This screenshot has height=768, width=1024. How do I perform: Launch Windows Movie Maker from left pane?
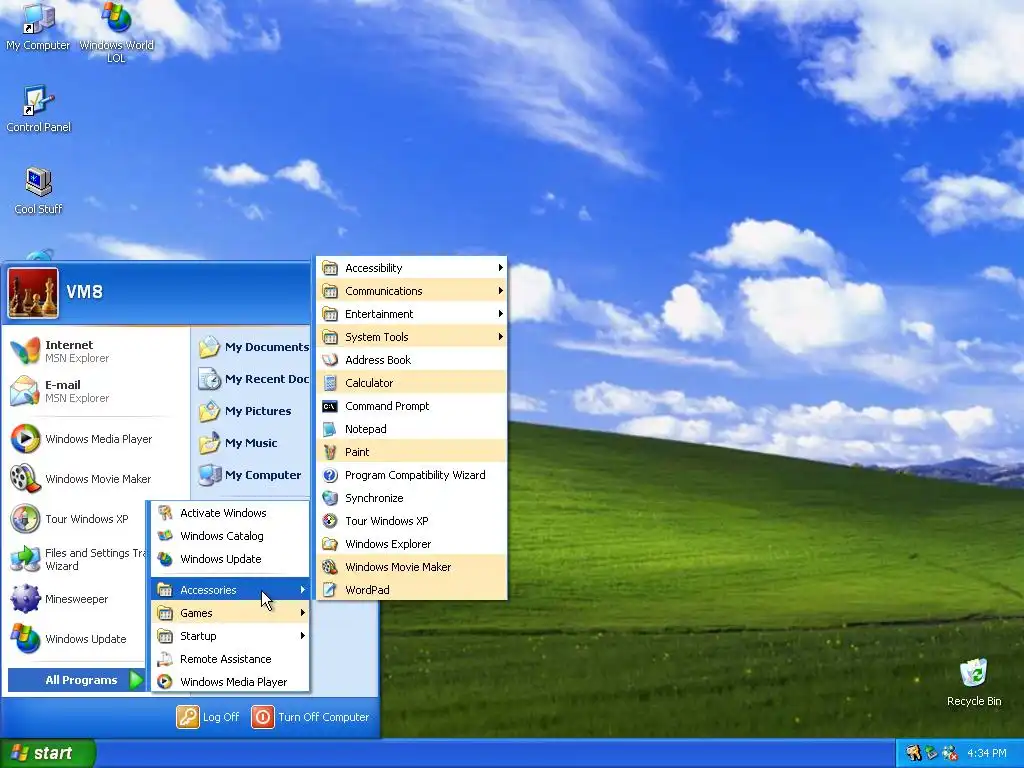[95, 479]
